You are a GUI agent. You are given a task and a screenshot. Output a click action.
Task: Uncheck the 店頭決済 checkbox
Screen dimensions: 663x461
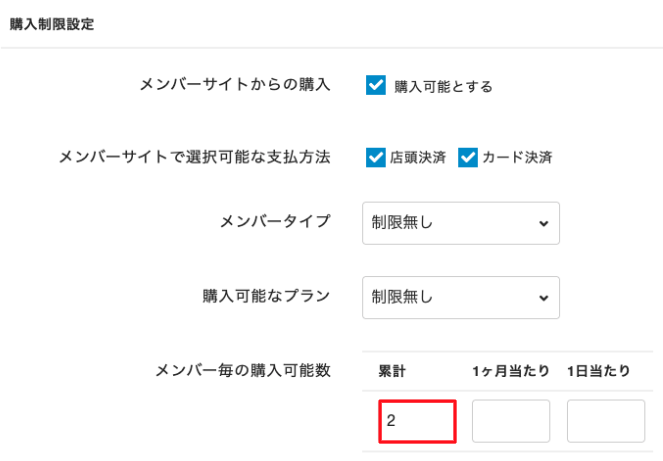376,157
